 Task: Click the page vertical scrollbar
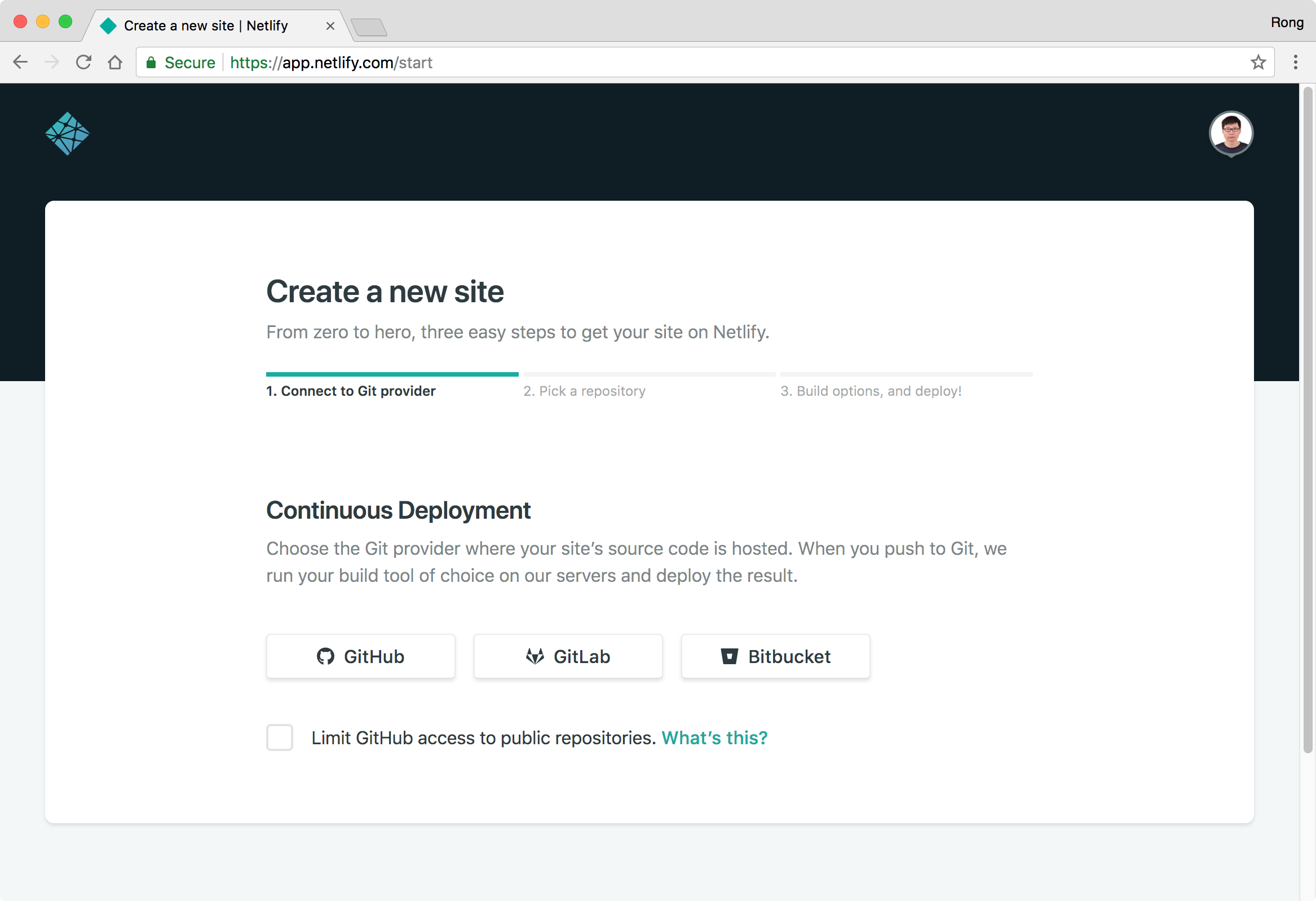1308,419
